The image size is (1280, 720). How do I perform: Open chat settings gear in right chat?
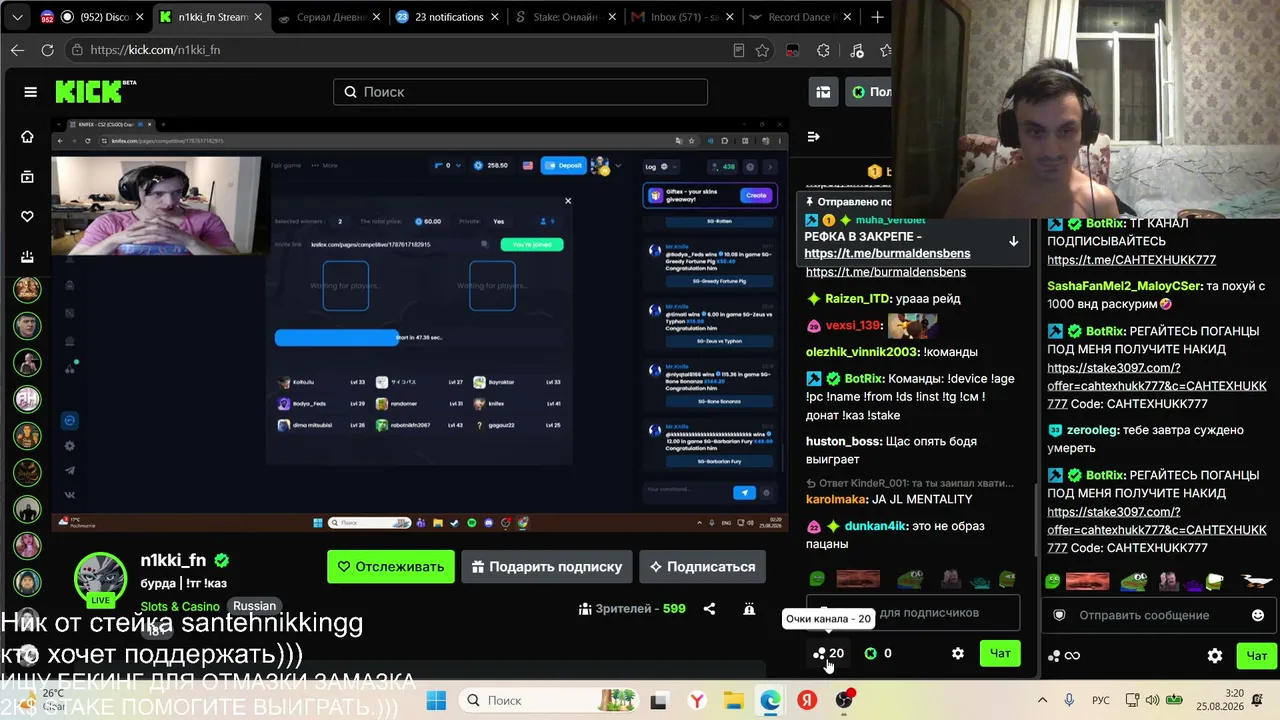click(1215, 656)
